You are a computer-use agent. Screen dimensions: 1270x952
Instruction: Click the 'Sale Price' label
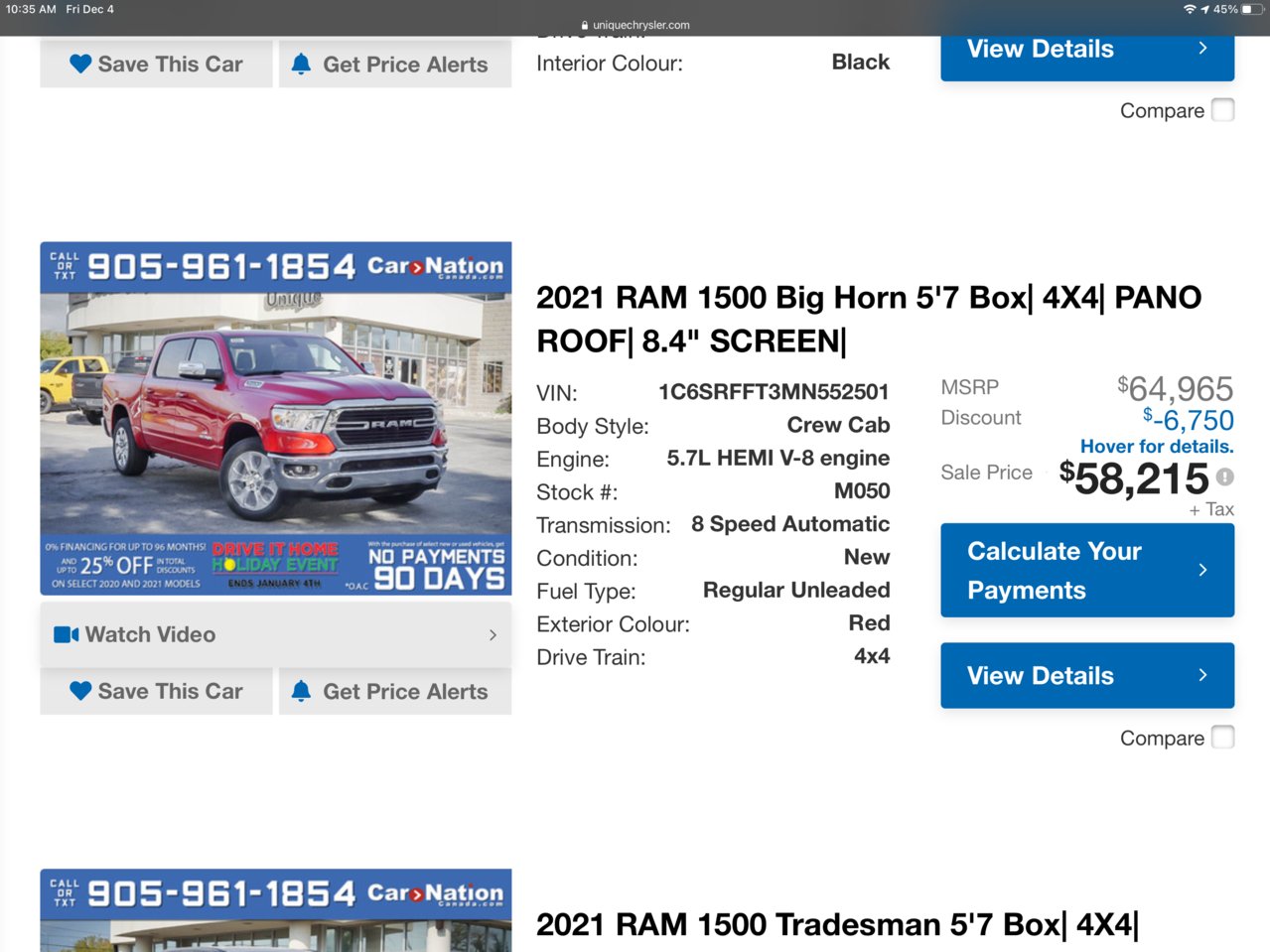point(986,473)
